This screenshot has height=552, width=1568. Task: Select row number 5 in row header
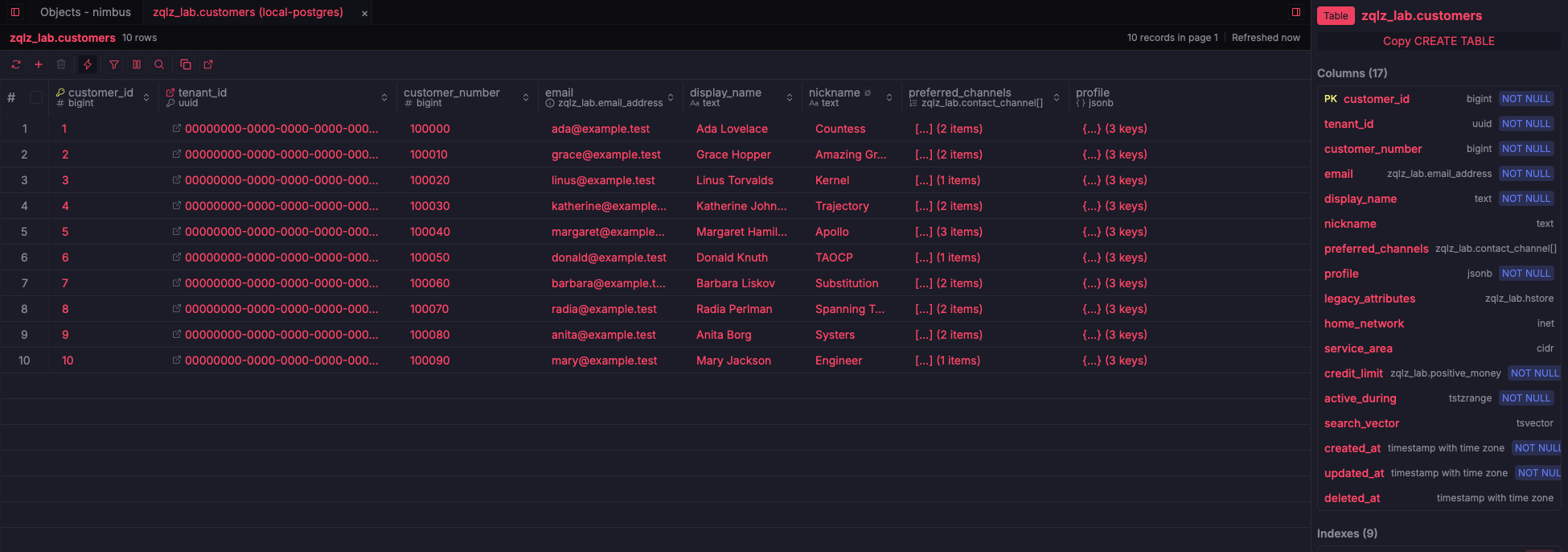(x=24, y=232)
